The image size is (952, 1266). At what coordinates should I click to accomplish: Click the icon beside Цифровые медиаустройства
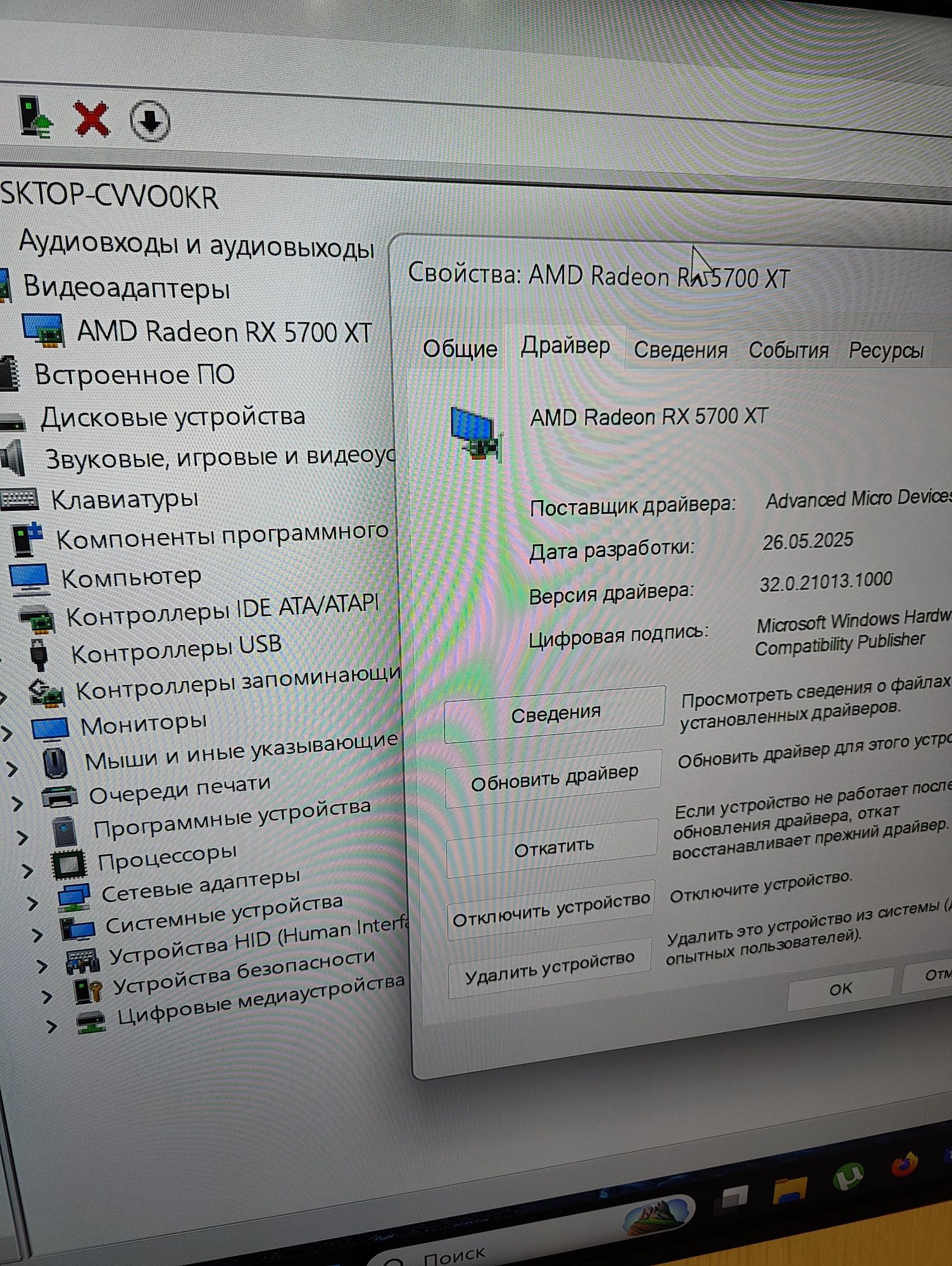[91, 1022]
